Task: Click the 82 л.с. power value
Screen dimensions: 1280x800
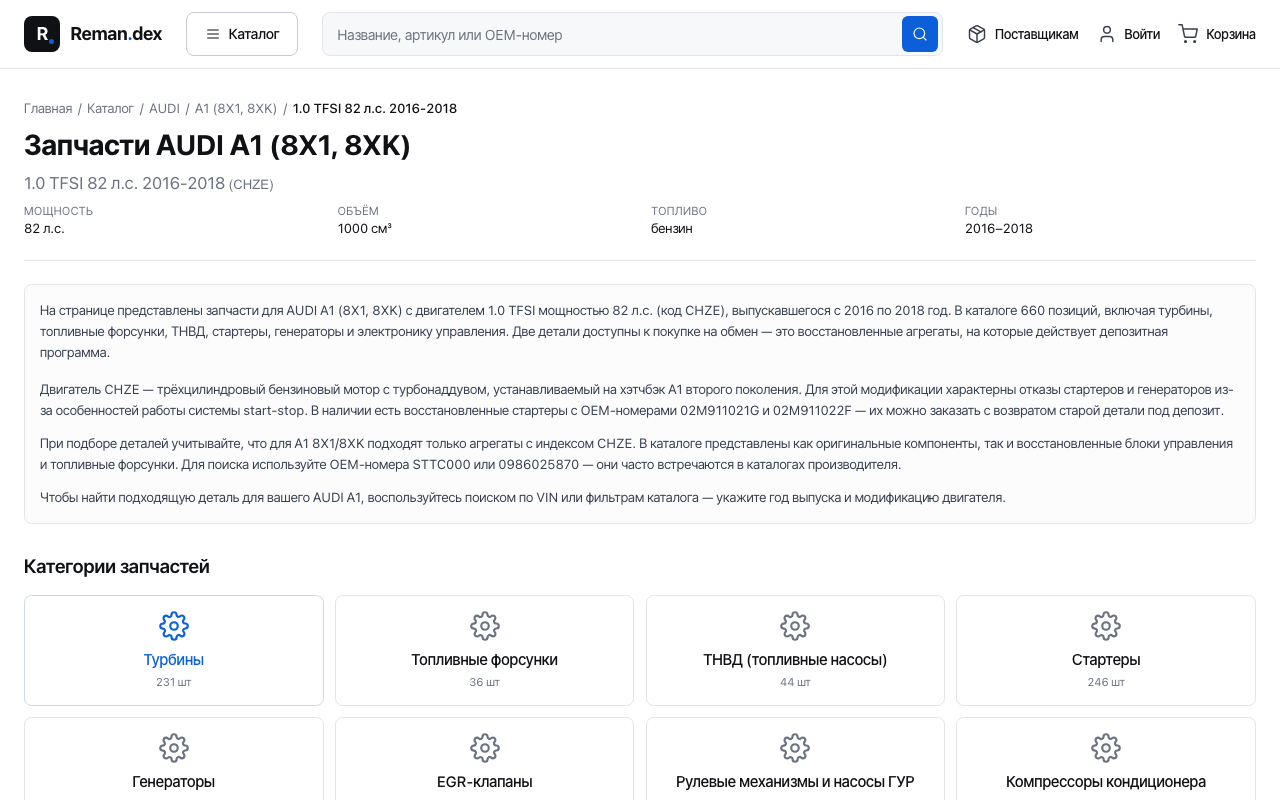Action: 44,228
